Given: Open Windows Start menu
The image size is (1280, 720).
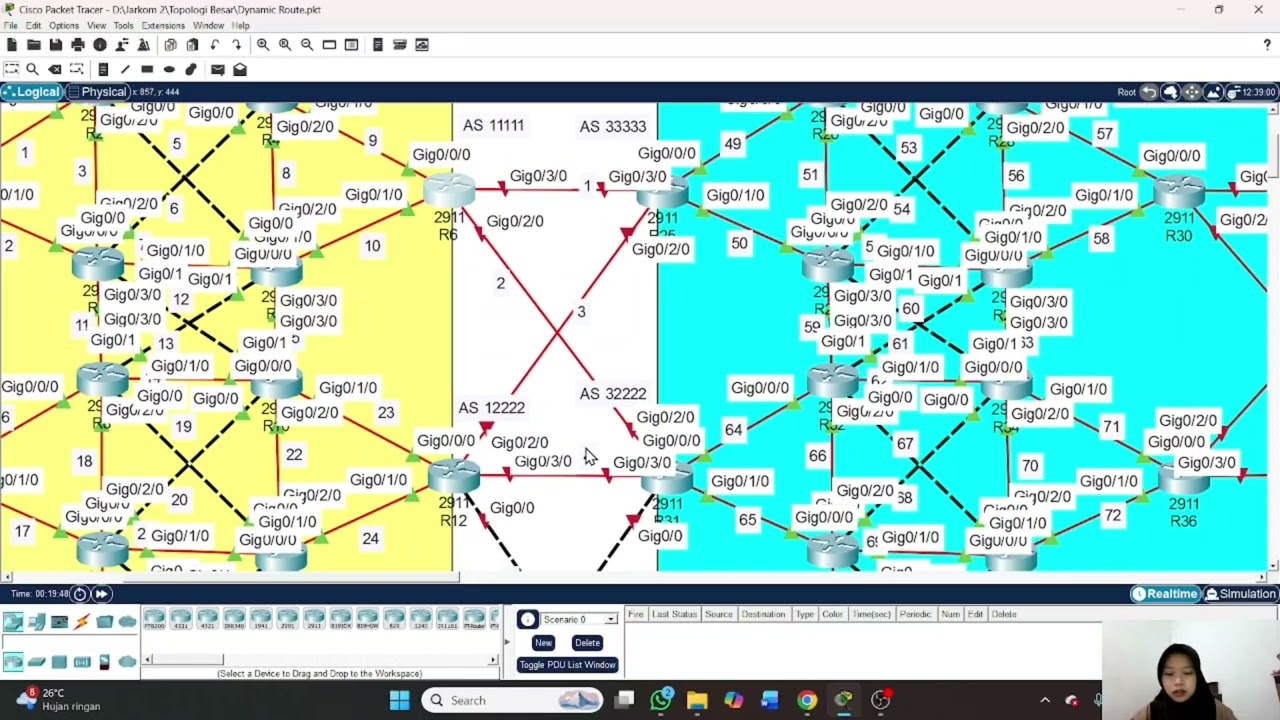Looking at the screenshot, I should pyautogui.click(x=399, y=700).
